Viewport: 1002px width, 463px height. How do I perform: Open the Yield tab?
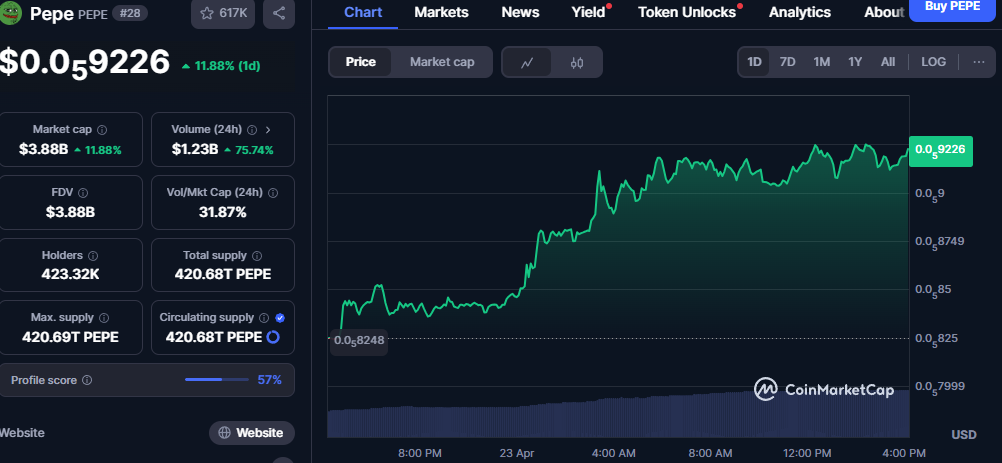click(x=589, y=12)
